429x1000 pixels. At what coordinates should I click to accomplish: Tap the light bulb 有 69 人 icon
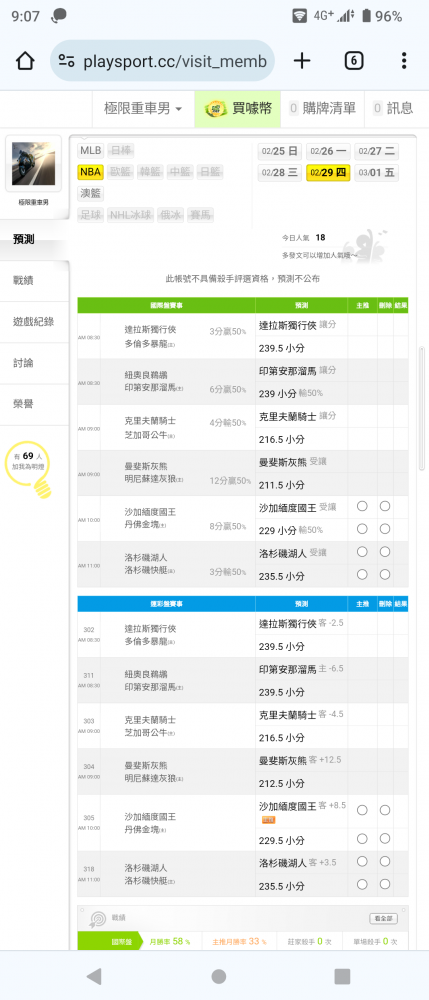[27, 470]
